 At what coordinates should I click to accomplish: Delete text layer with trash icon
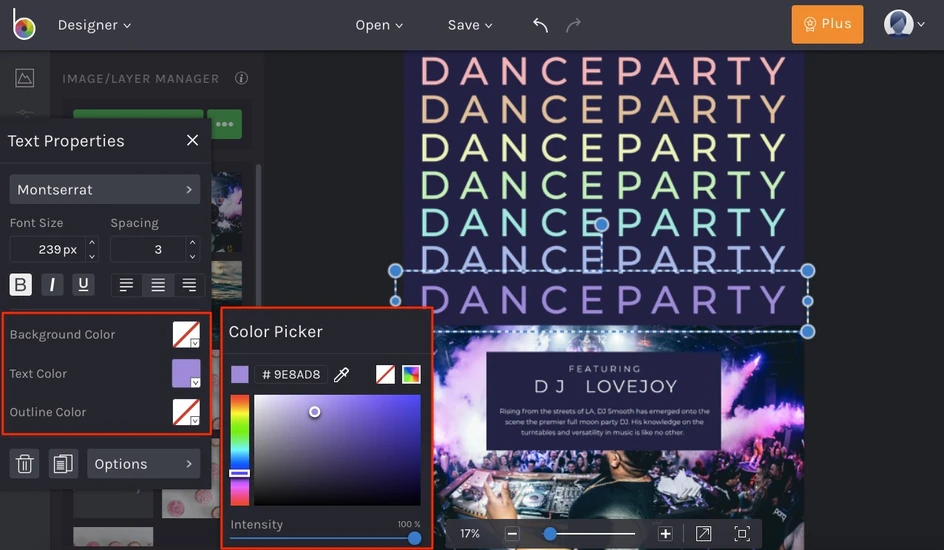coord(25,464)
